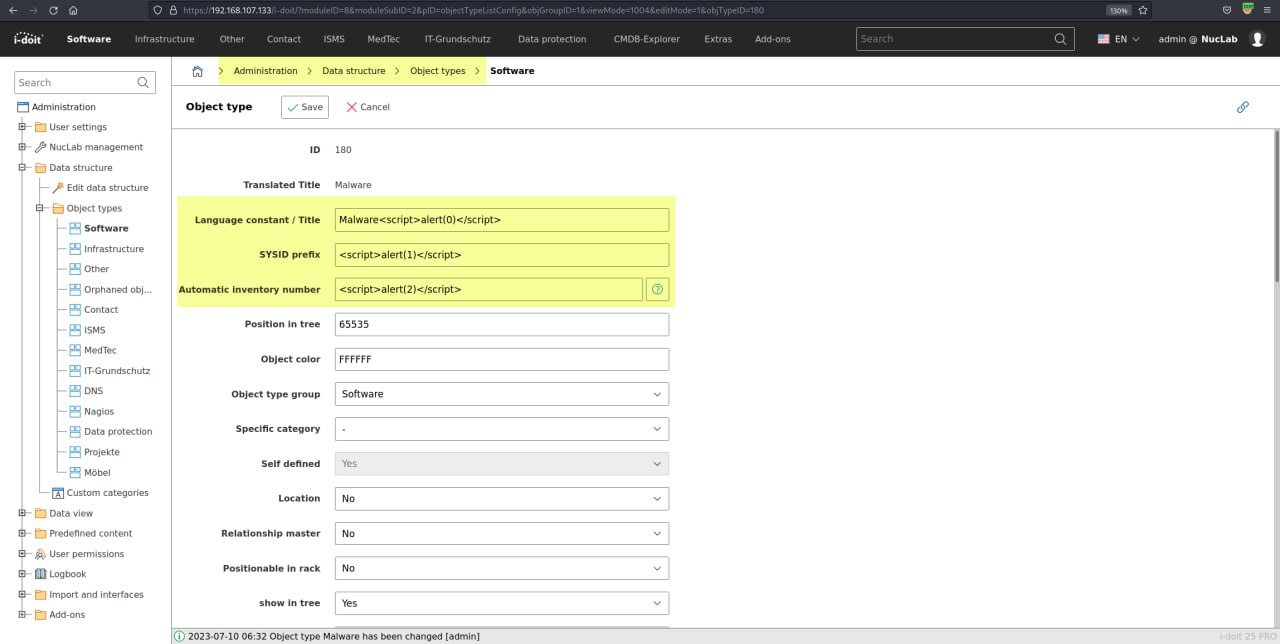Cancel editing the object type
Image resolution: width=1280 pixels, height=644 pixels.
coord(368,107)
